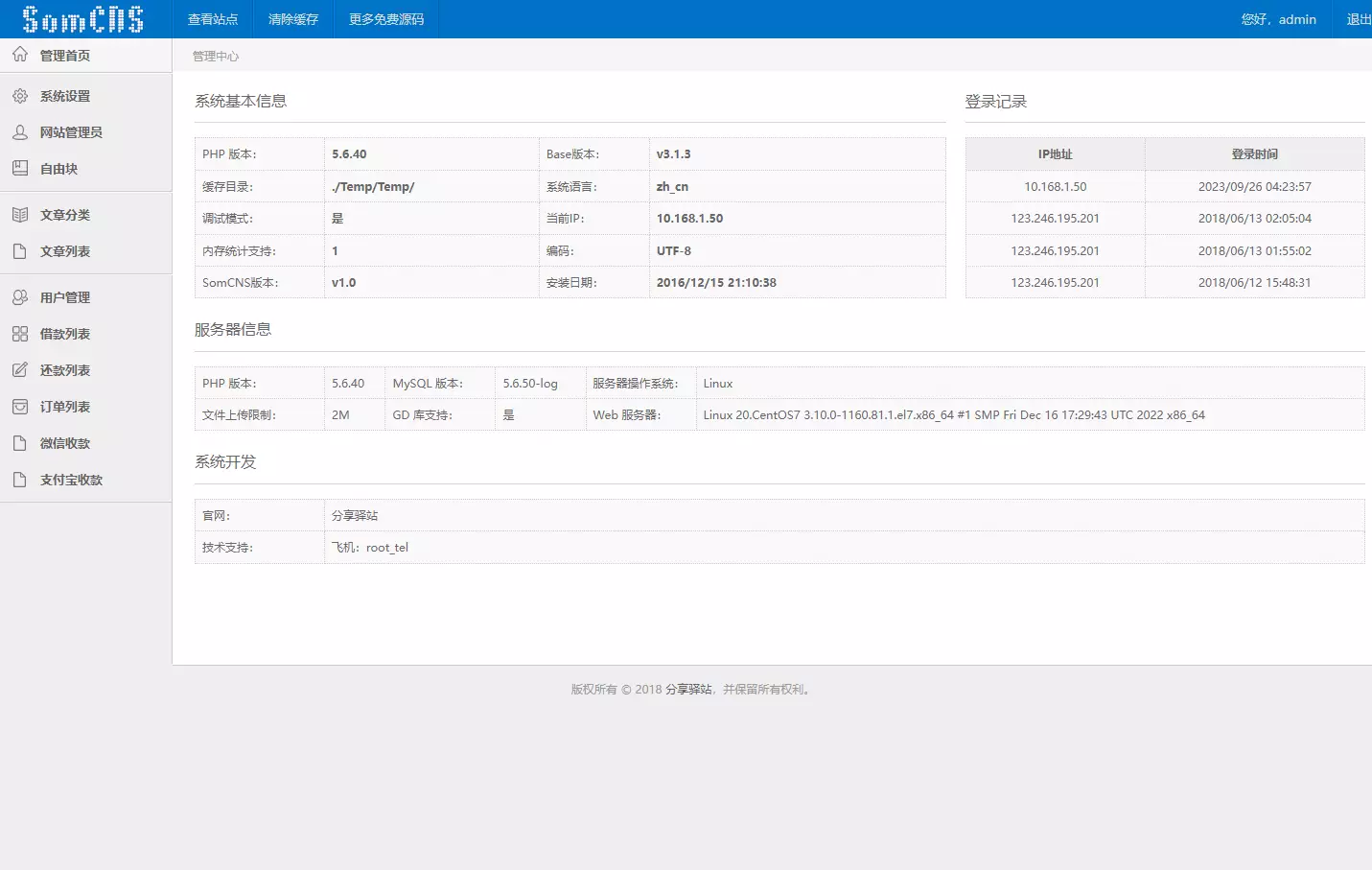Click the 系统开发 section heading

coord(225,462)
